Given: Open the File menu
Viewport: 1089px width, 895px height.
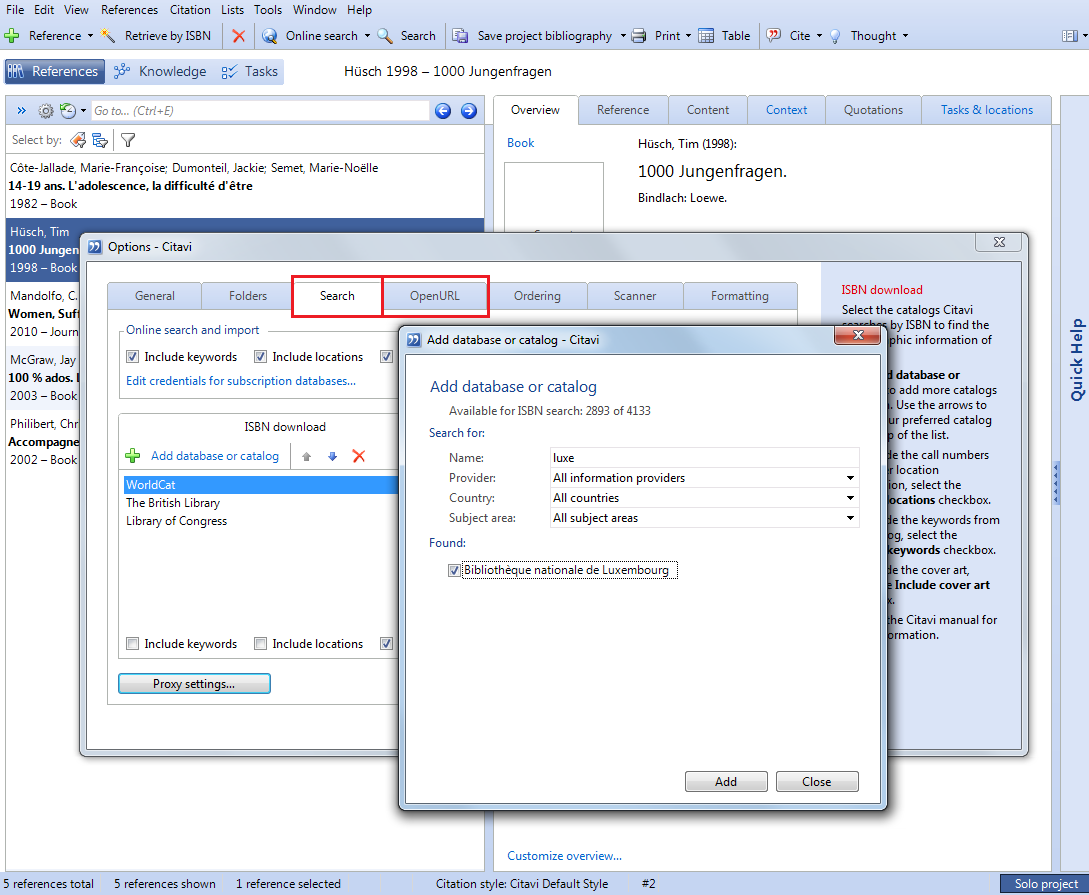Looking at the screenshot, I should [15, 10].
